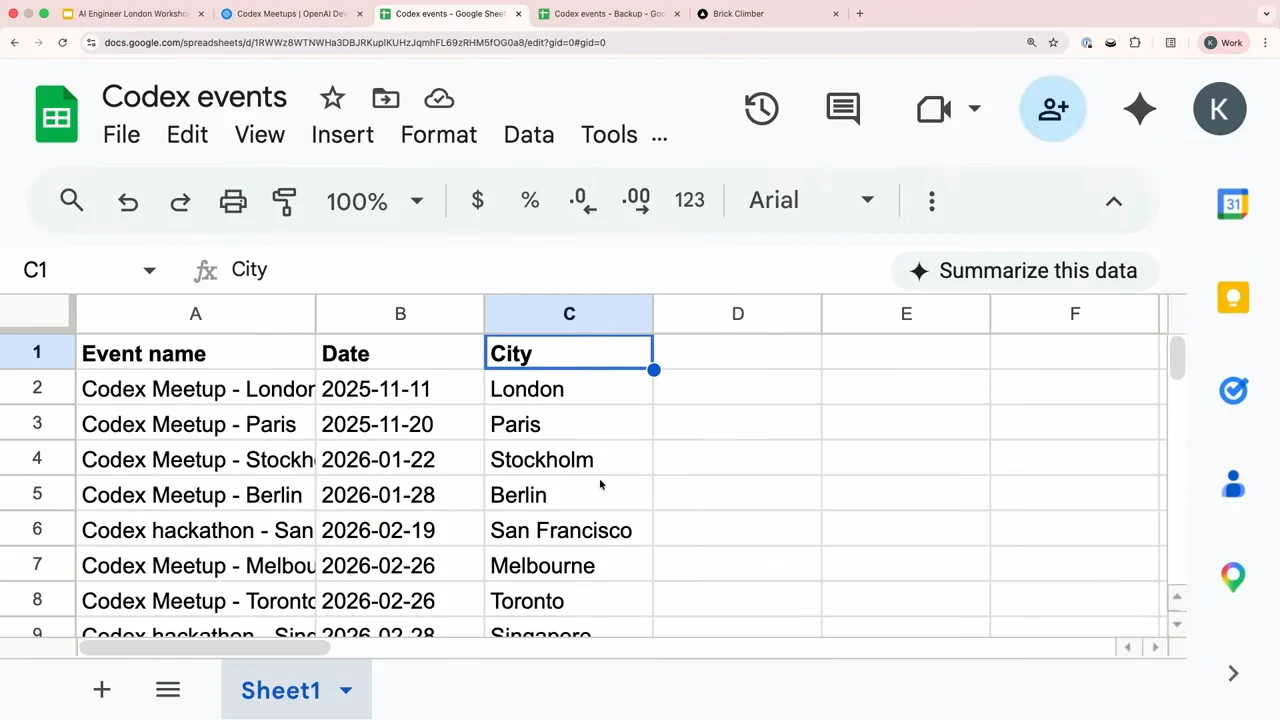This screenshot has width=1280, height=720.
Task: Click the Redo arrow
Action: [x=180, y=201]
